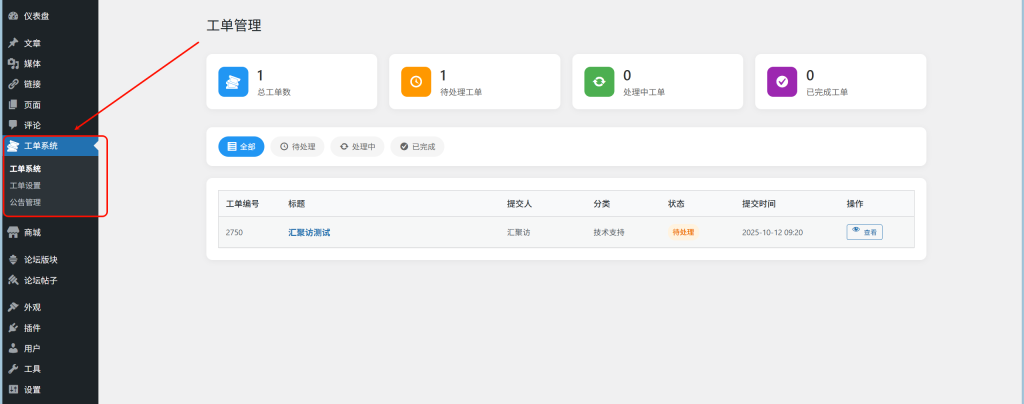
Task: Open 插件 plugins page in sidebar
Action: pyautogui.click(x=32, y=328)
